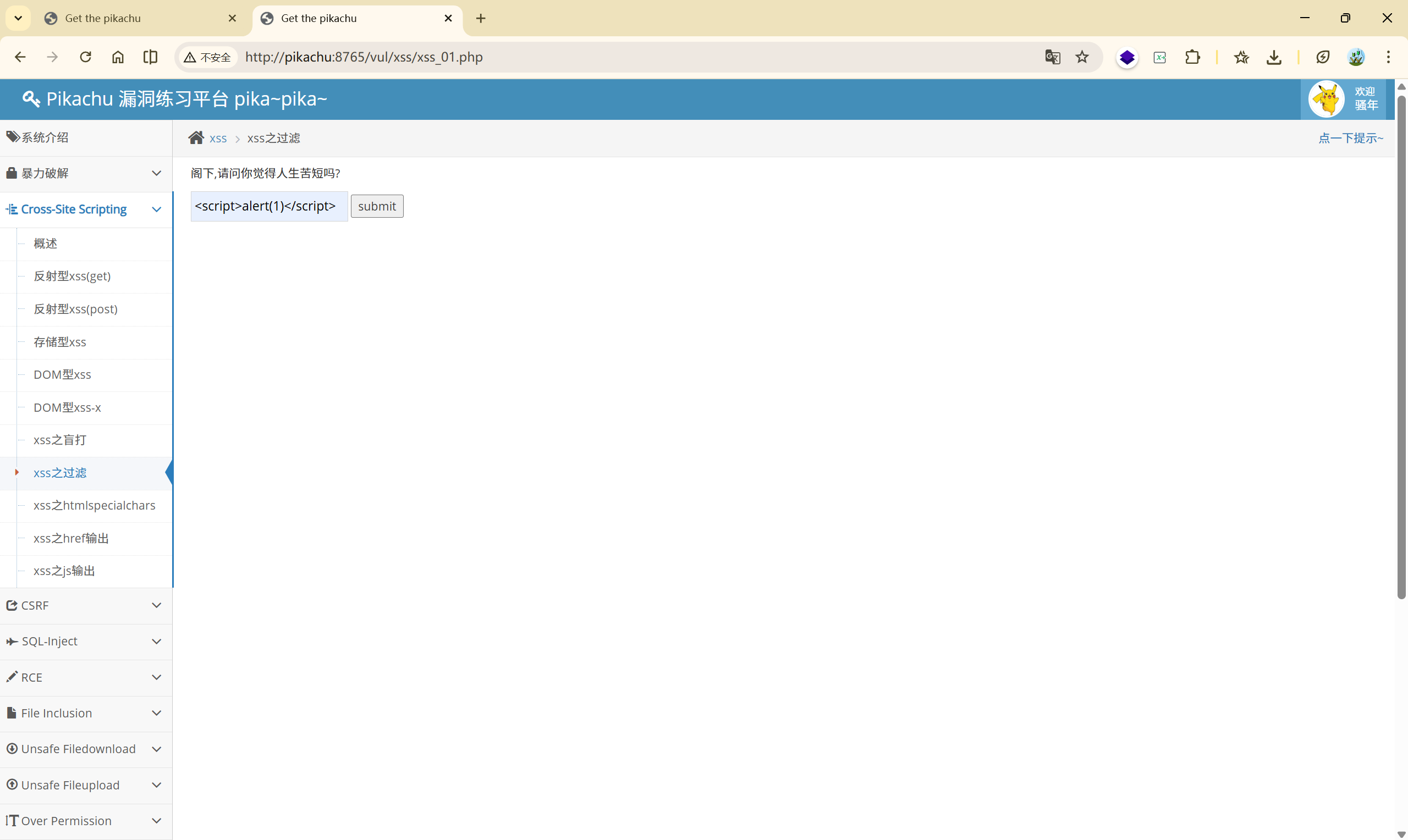Open the extensions puzzle icon
The width and height of the screenshot is (1408, 840).
point(1192,57)
